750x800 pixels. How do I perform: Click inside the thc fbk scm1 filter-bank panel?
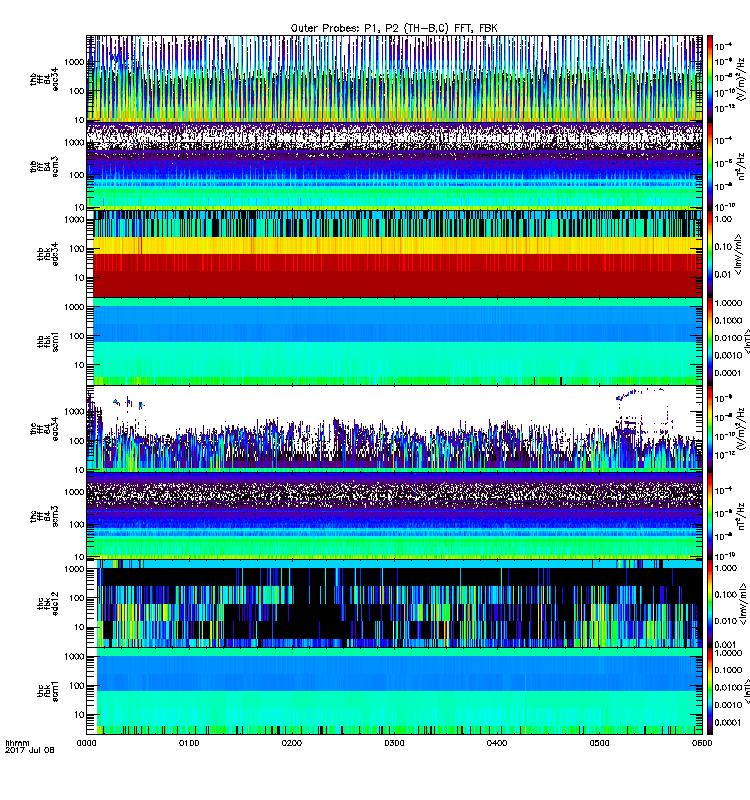click(394, 691)
